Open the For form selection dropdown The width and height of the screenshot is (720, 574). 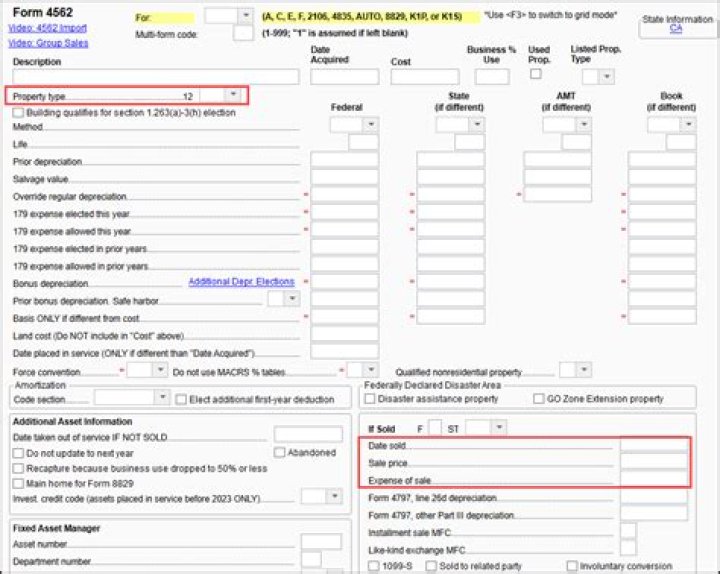pos(245,16)
